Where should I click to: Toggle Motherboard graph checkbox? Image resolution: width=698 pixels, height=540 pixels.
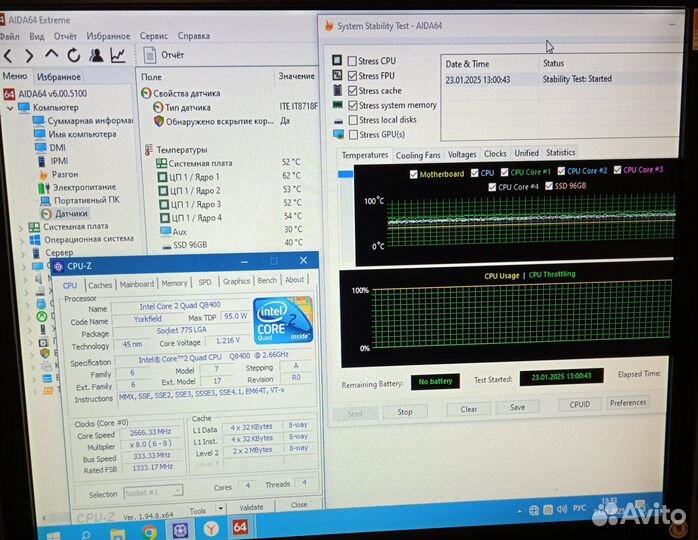(414, 174)
